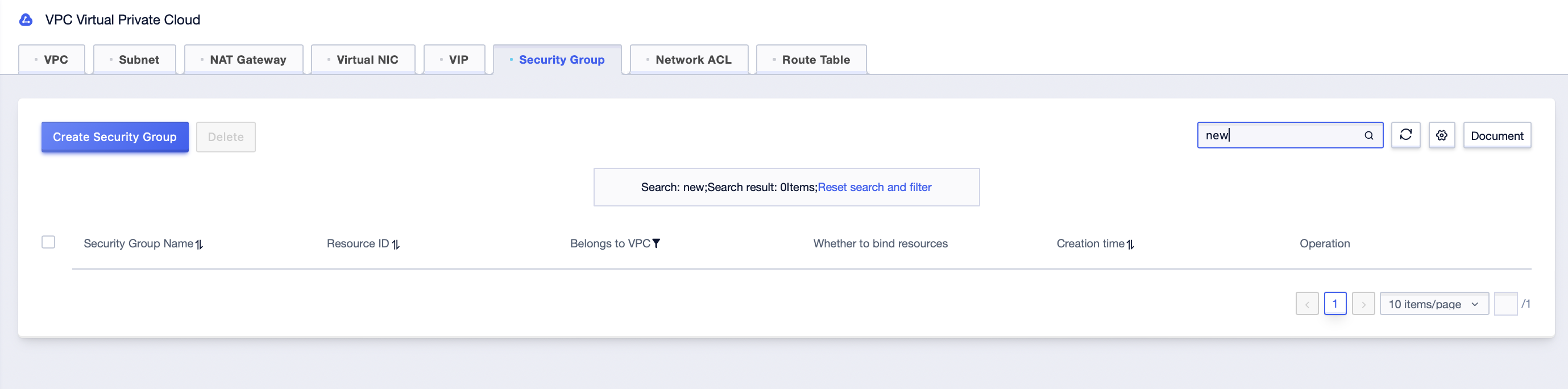Open the table settings gear
1568x389 pixels.
coord(1441,135)
